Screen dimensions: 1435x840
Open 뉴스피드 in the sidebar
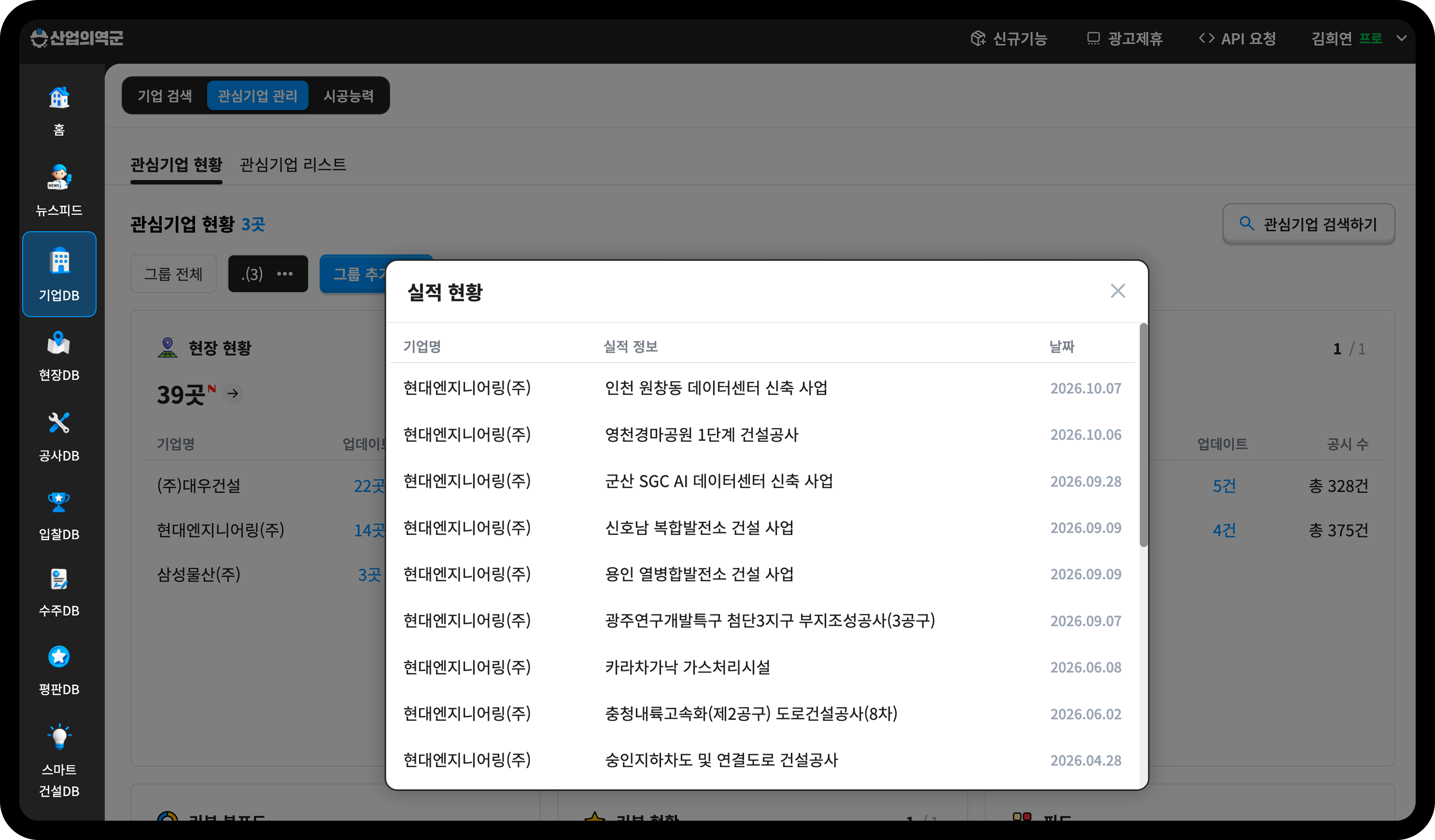coord(59,190)
